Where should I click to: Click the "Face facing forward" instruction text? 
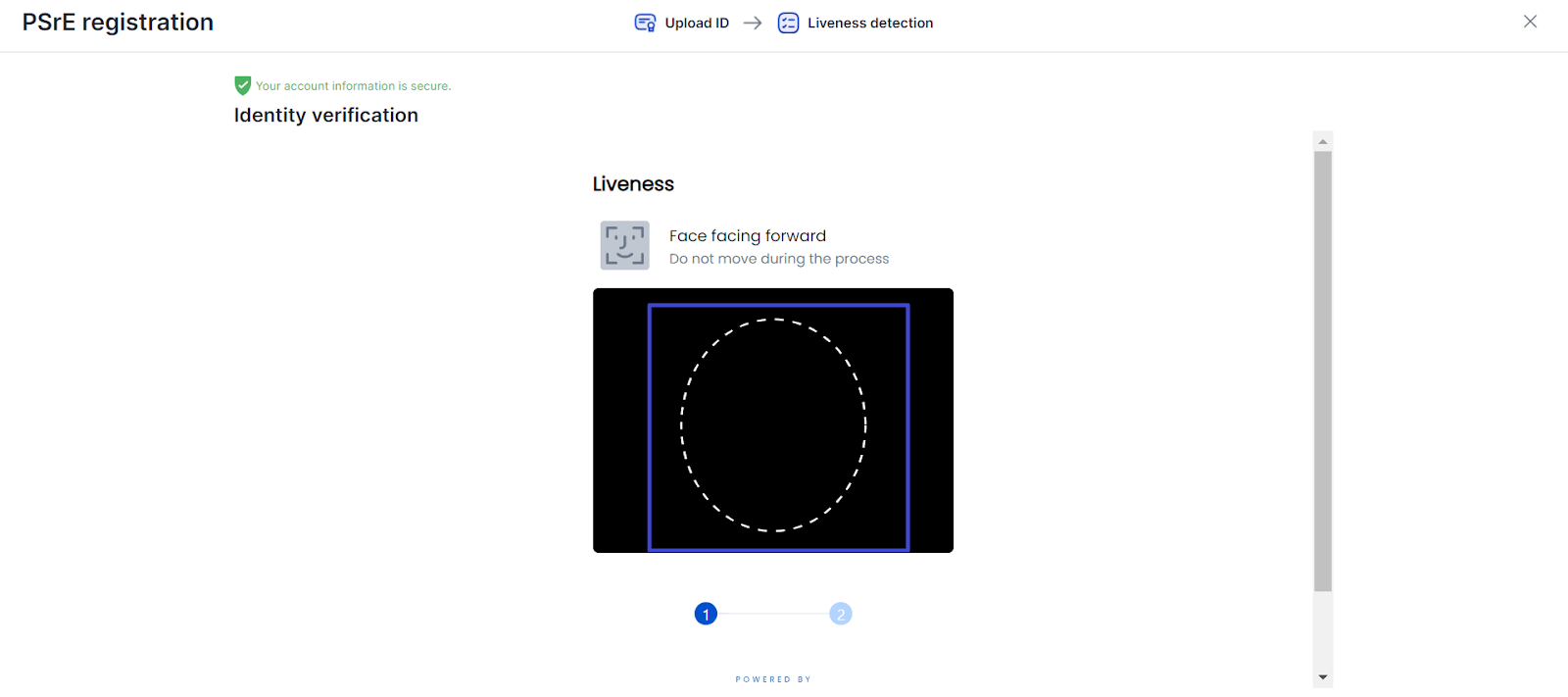pos(748,235)
